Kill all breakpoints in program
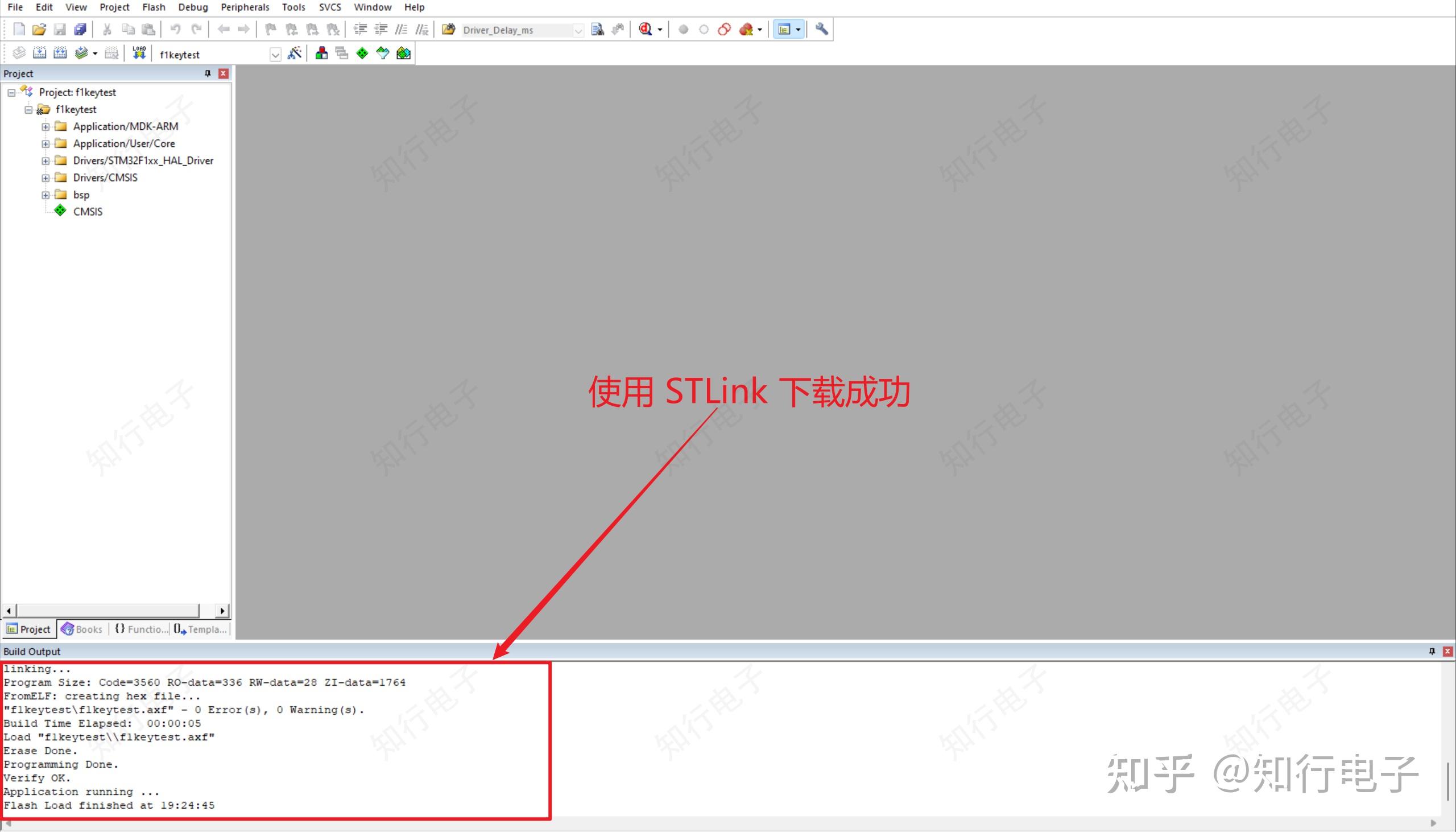 [745, 28]
